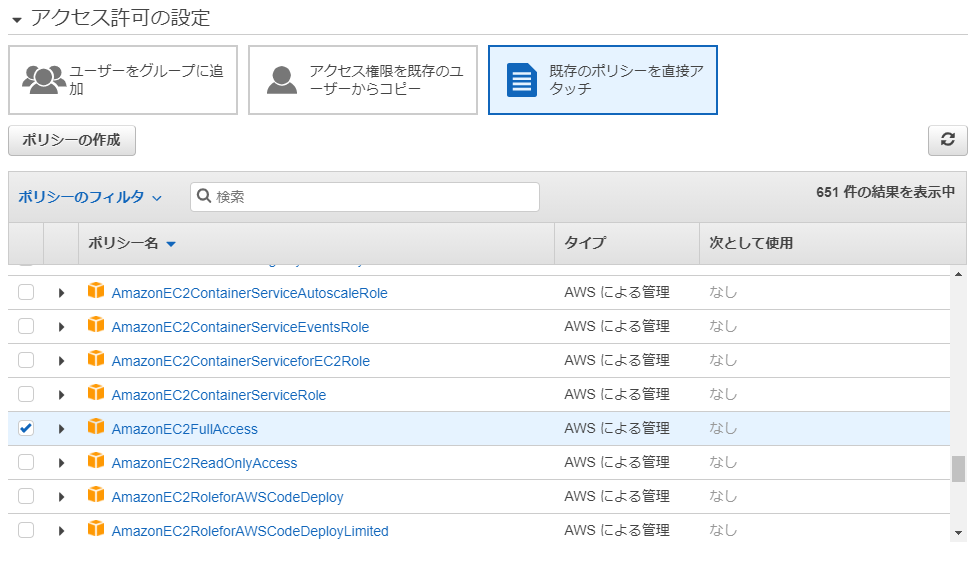
Task: Select 既存のポリシーを直接アタッチ option
Action: point(603,80)
